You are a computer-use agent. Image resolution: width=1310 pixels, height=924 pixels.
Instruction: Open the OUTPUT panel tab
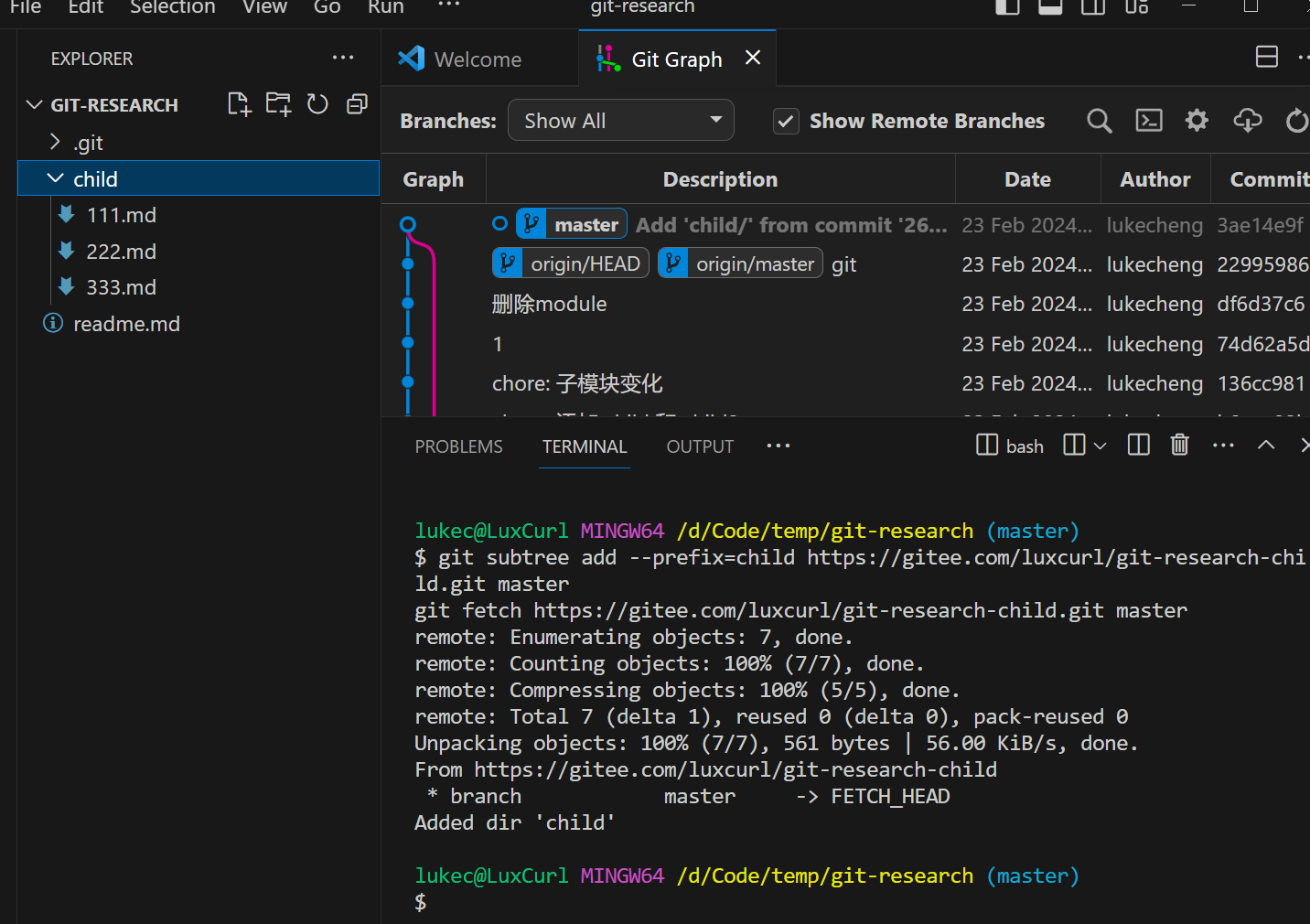pos(699,446)
